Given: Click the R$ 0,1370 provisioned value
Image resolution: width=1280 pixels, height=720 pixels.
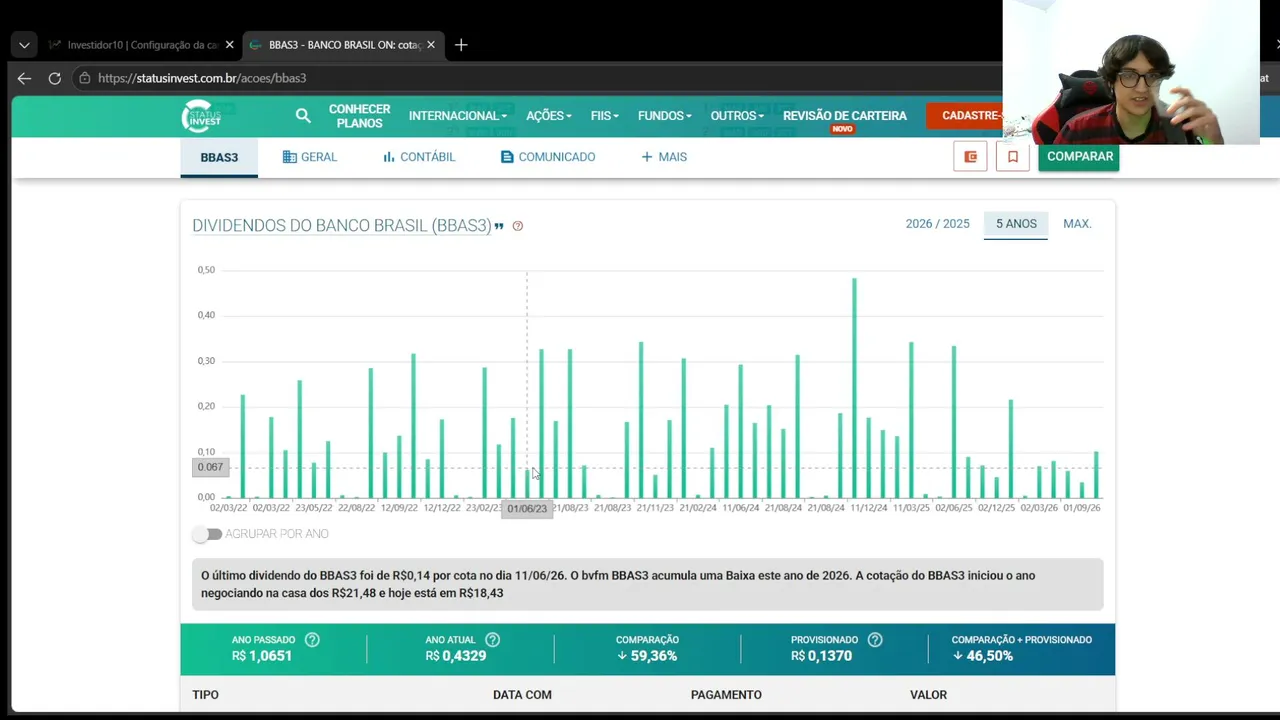Looking at the screenshot, I should pos(821,656).
